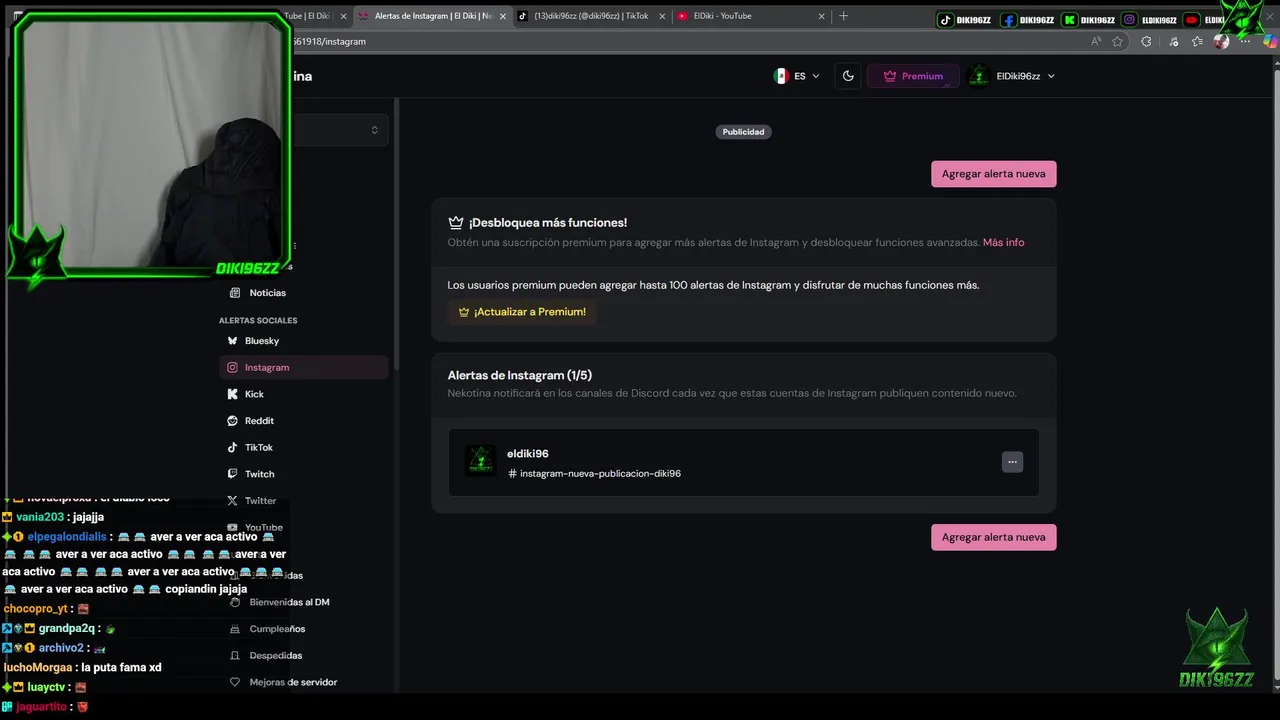This screenshot has width=1280, height=720.
Task: Click the browser read aloud icon
Action: pos(1096,42)
